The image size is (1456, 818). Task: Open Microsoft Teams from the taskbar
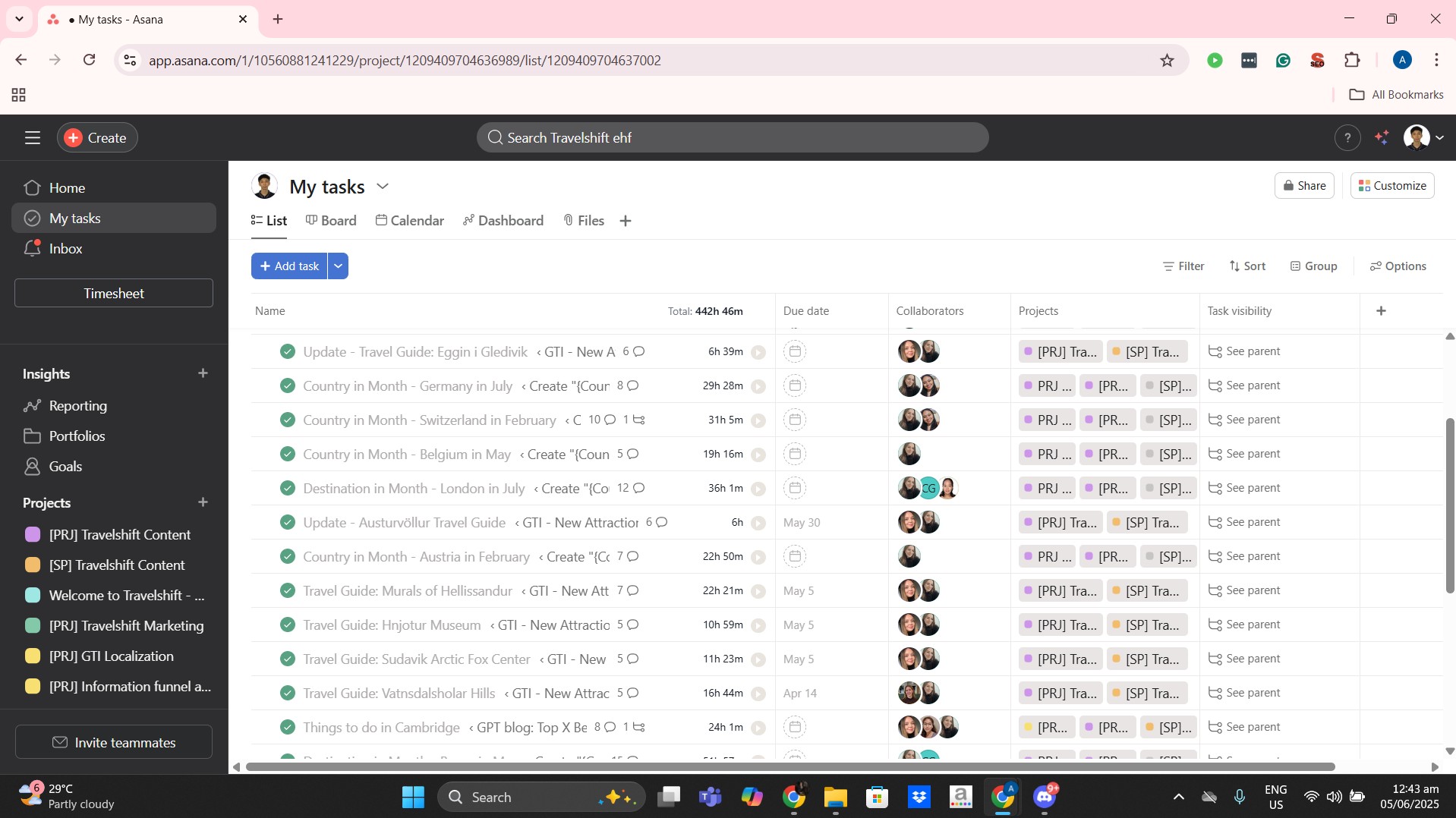pyautogui.click(x=710, y=797)
